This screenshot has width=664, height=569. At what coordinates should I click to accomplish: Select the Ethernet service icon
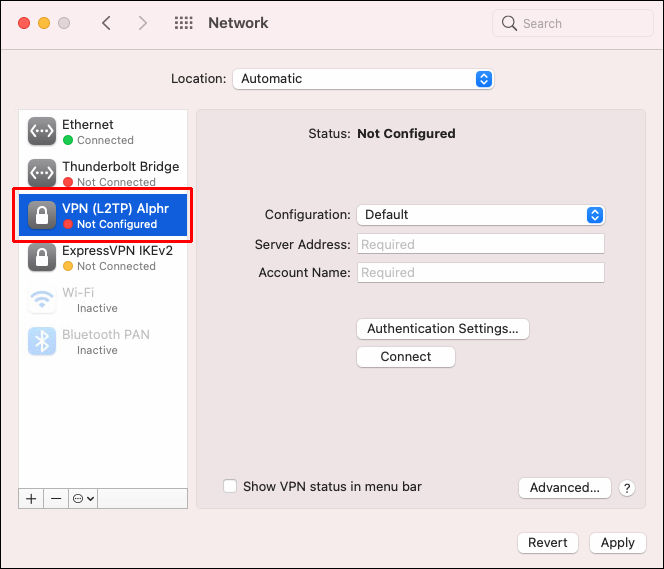[x=42, y=131]
